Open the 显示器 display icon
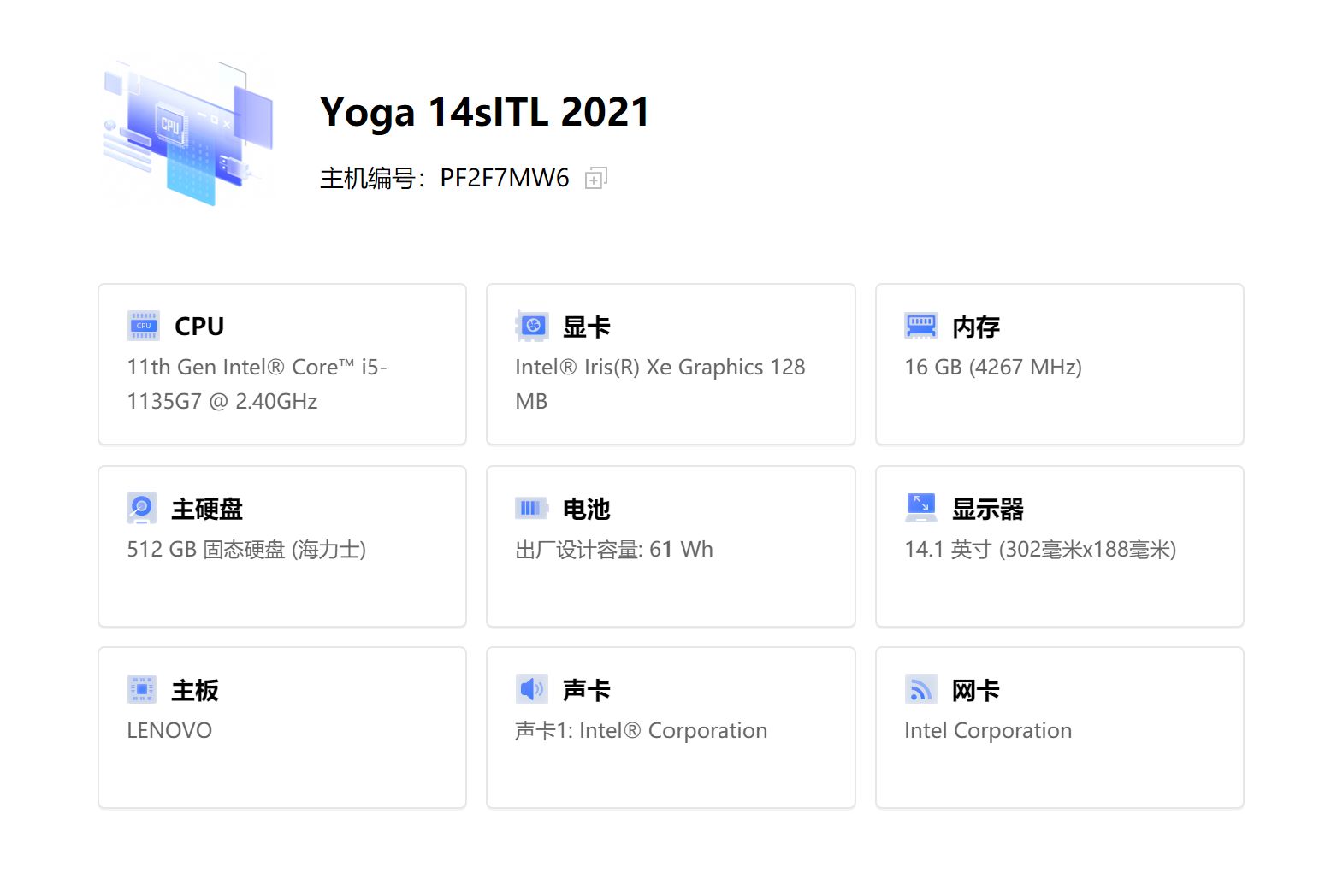This screenshot has width=1331, height=896. [920, 507]
